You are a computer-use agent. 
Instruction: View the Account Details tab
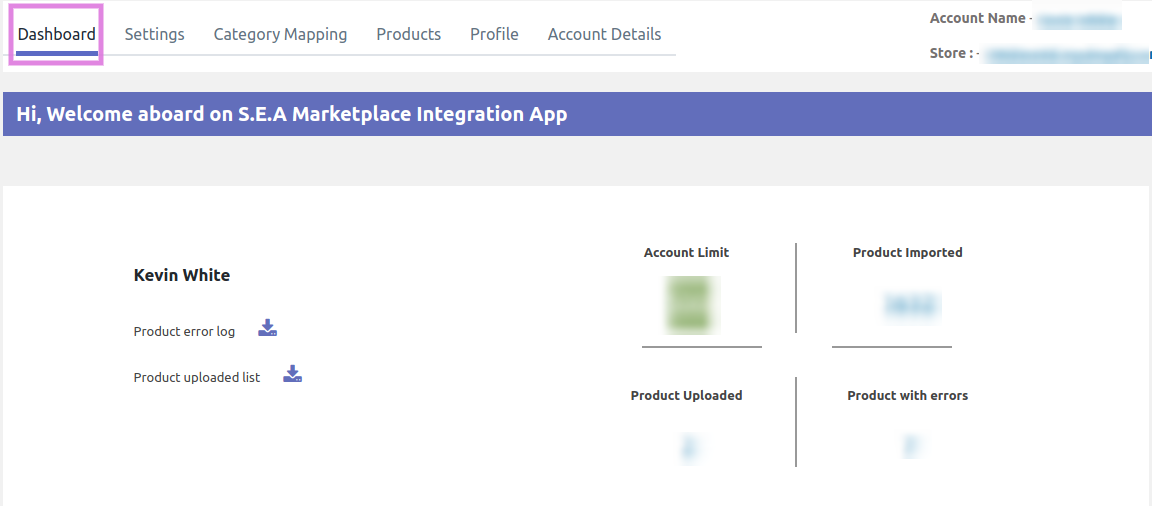tap(605, 35)
